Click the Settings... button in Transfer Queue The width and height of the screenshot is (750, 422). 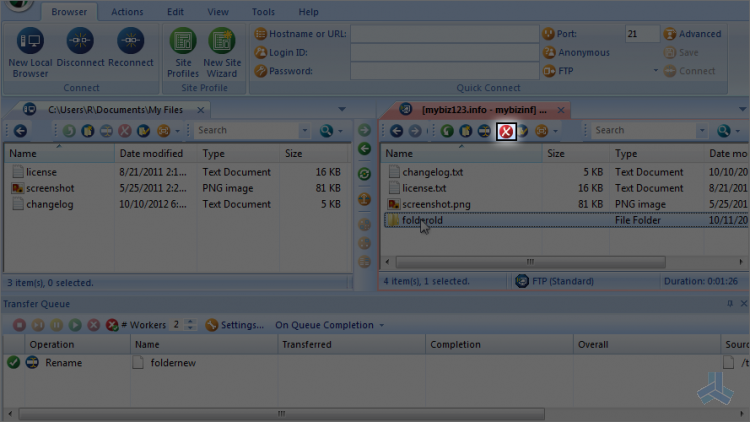(x=234, y=325)
